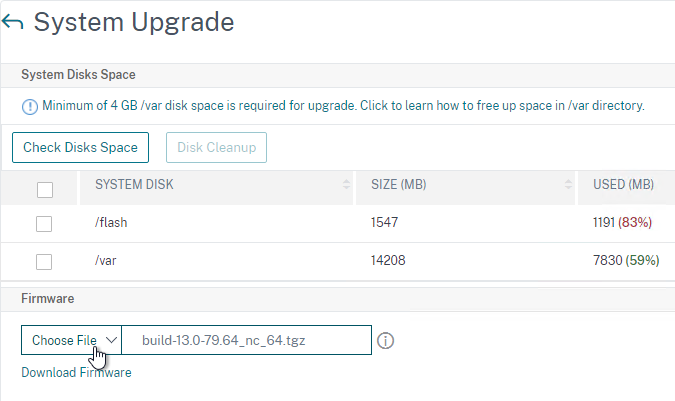Expand the chevron on the Choose File button

click(x=111, y=340)
